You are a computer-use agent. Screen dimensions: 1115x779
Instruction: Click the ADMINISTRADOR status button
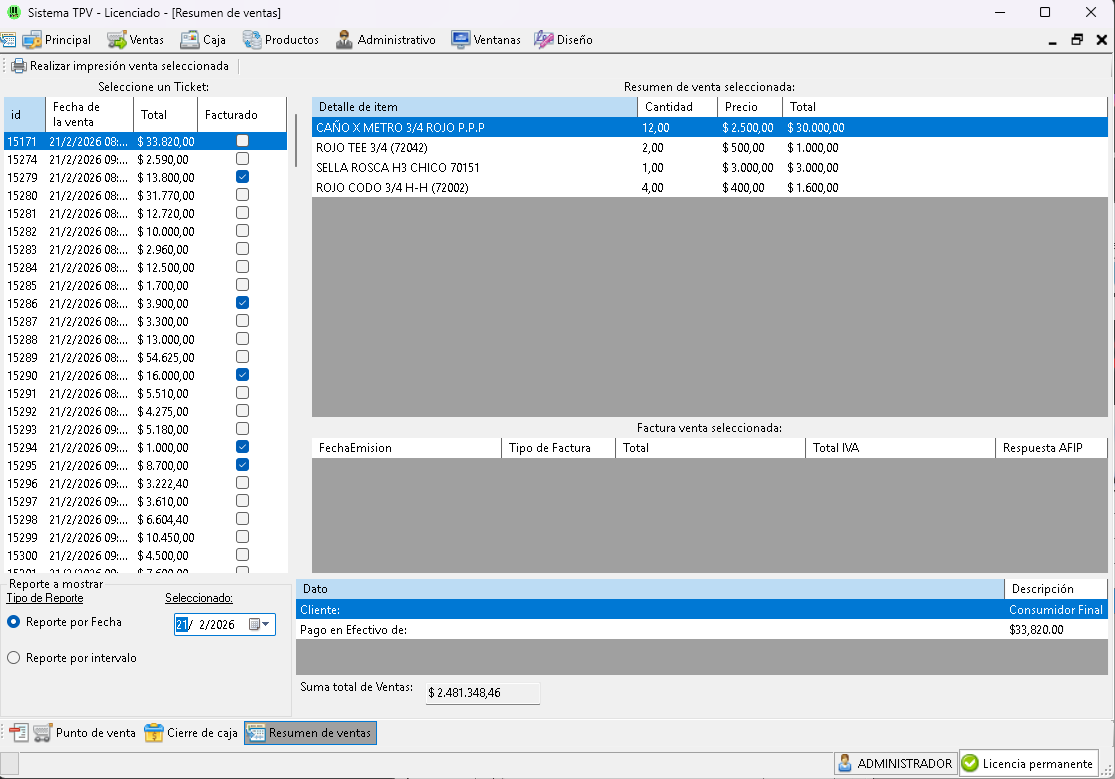[895, 763]
